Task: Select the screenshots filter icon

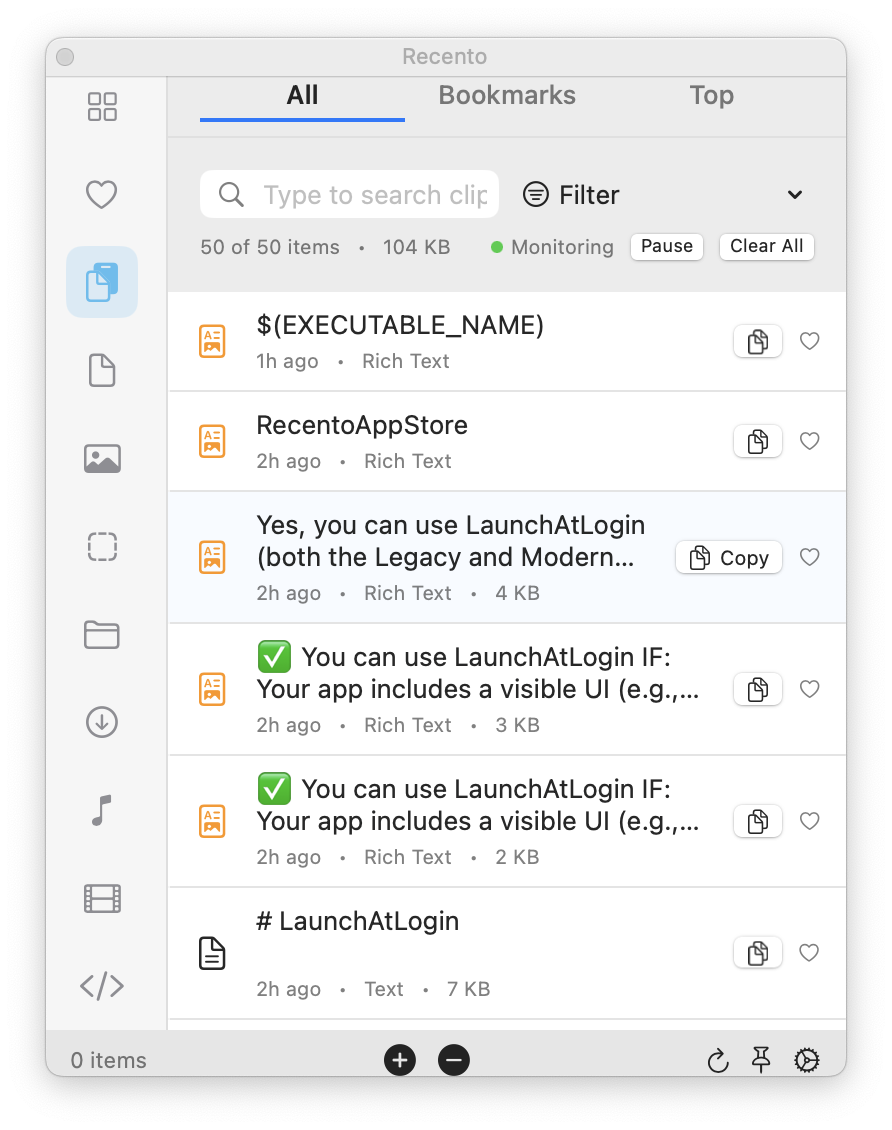Action: click(x=101, y=546)
